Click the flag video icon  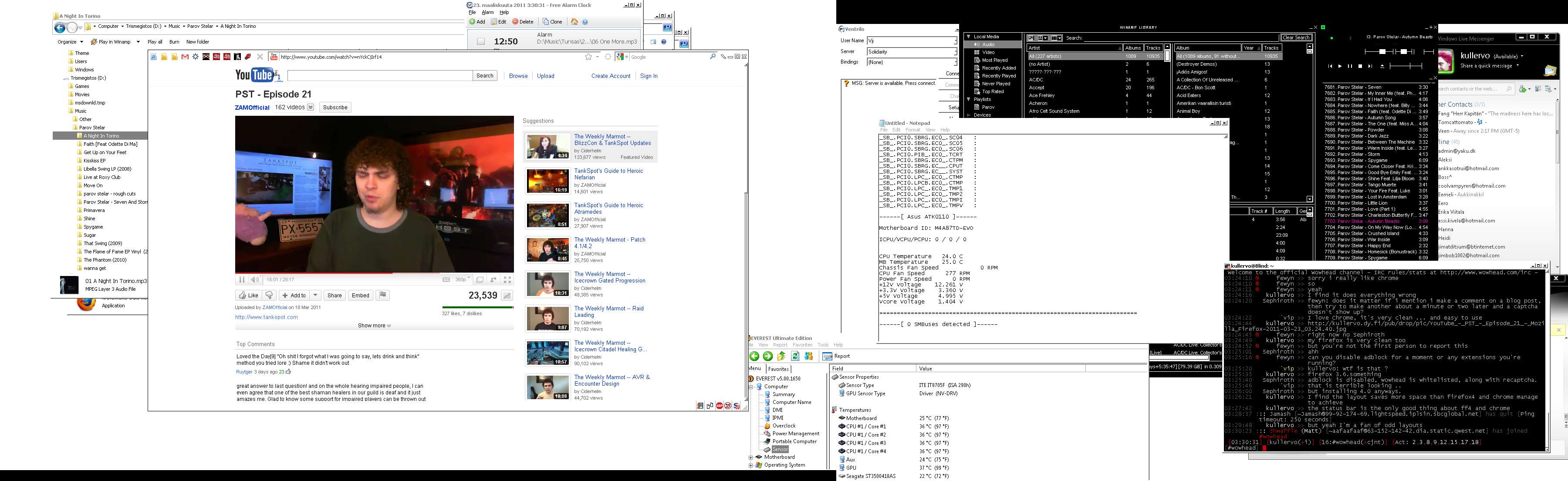pyautogui.click(x=382, y=296)
